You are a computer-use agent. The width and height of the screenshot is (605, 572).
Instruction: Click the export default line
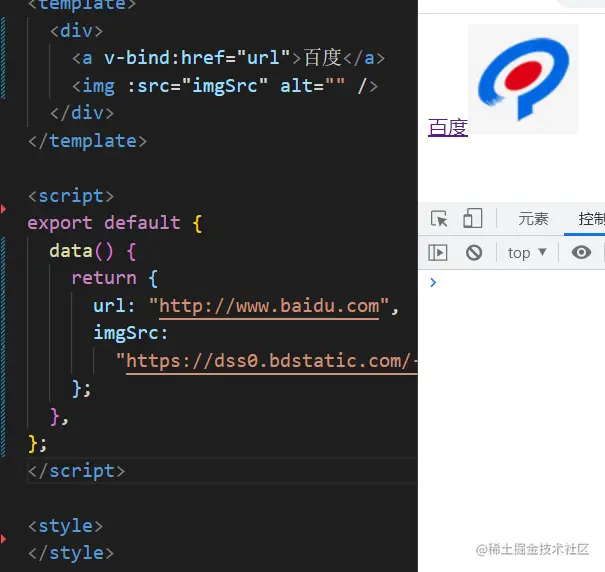tap(115, 223)
